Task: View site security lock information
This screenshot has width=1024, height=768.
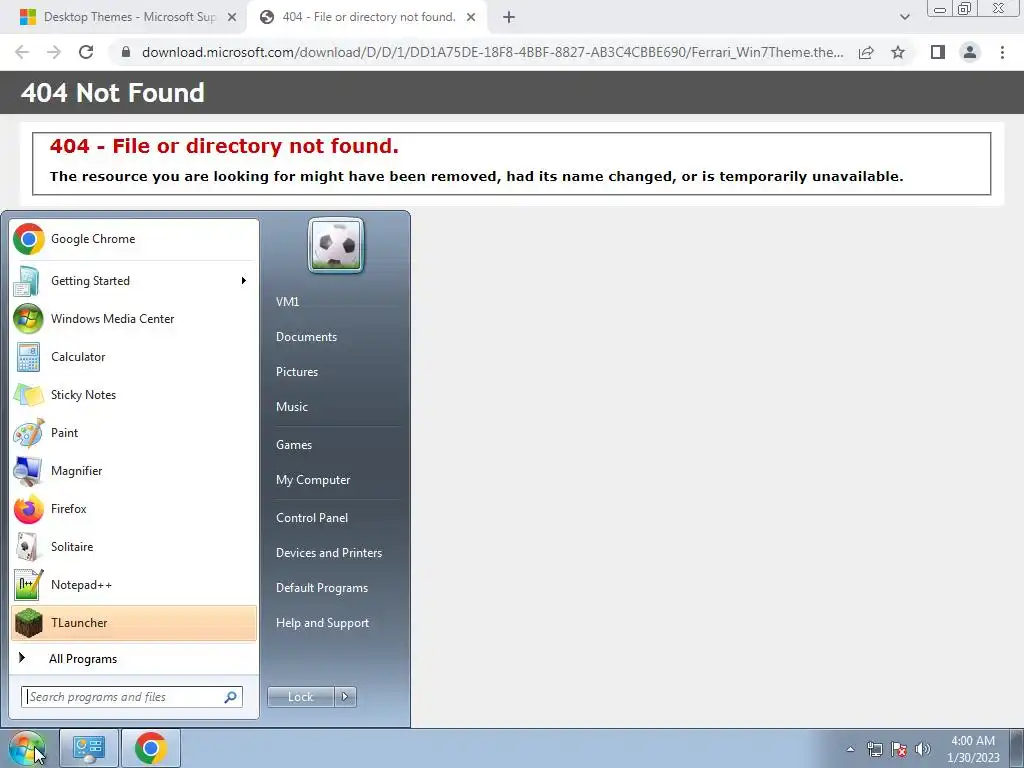Action: coord(126,52)
